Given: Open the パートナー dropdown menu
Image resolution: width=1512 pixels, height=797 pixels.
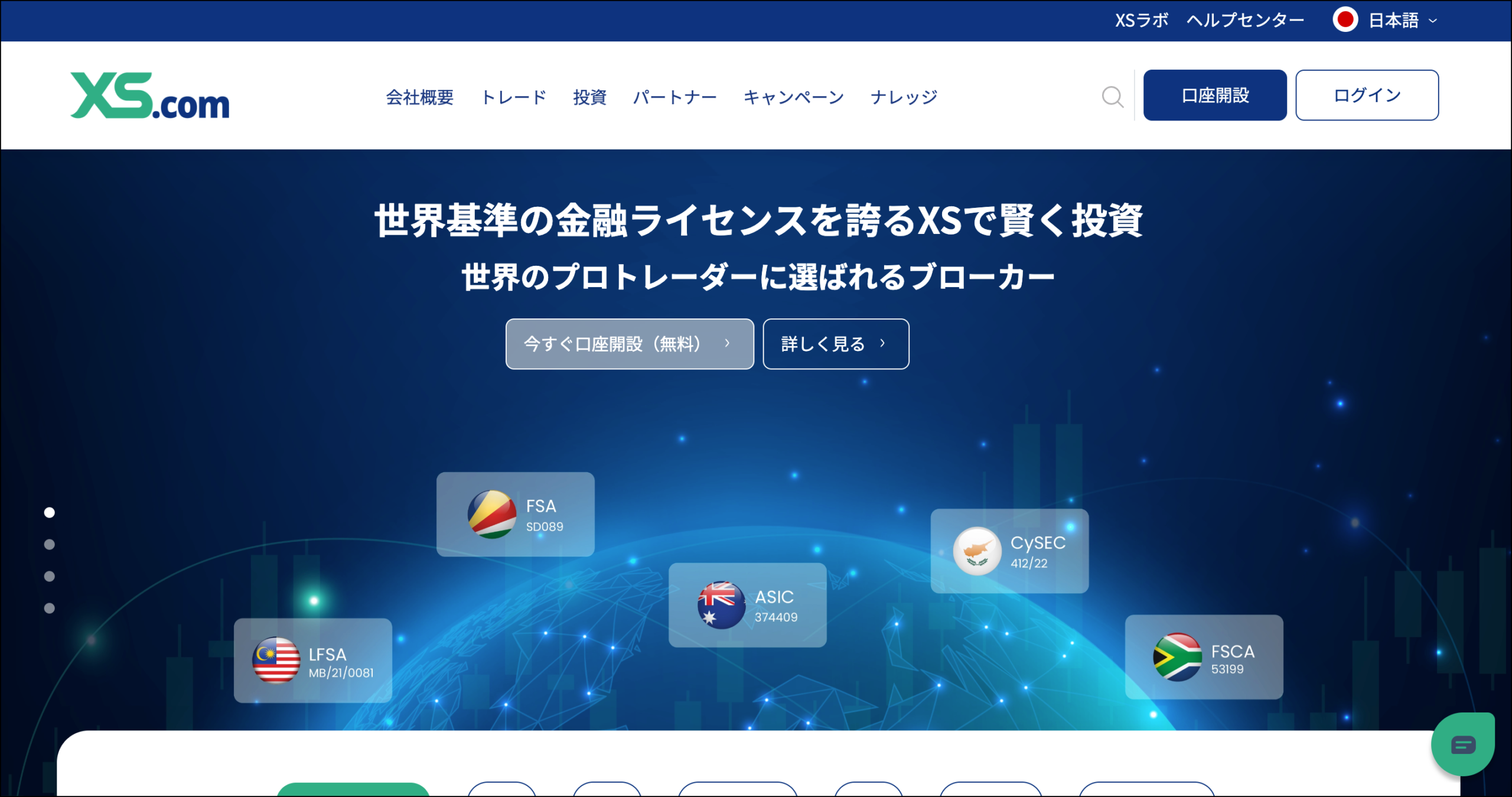Looking at the screenshot, I should [x=676, y=97].
